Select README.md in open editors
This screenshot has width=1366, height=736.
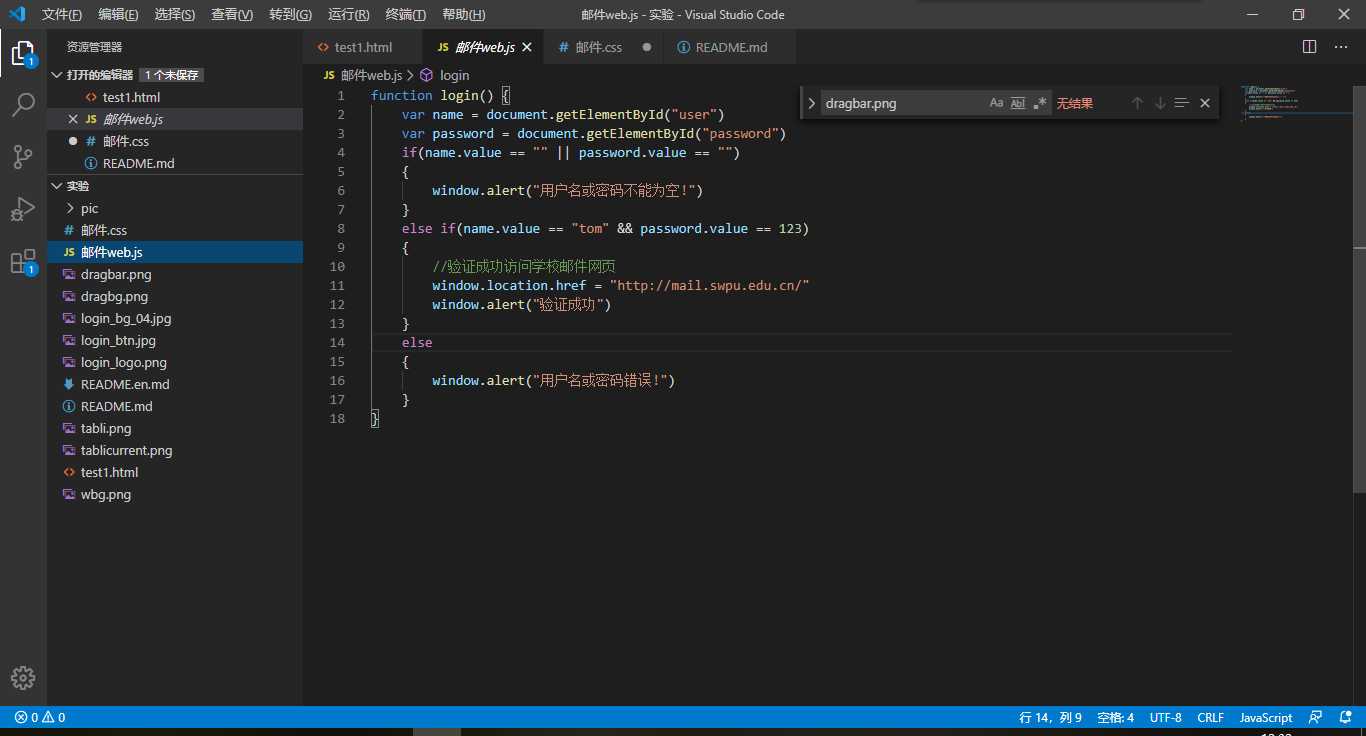(x=175, y=163)
